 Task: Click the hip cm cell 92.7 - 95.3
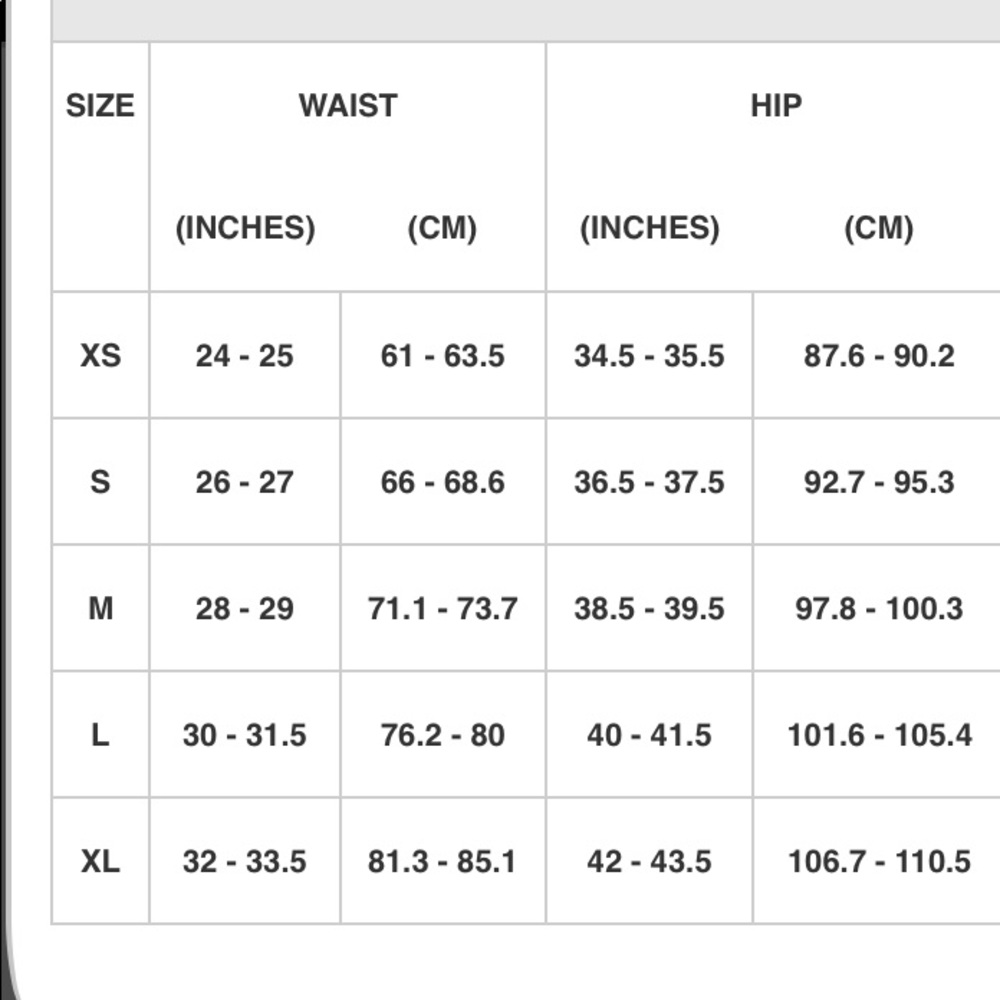tap(878, 482)
